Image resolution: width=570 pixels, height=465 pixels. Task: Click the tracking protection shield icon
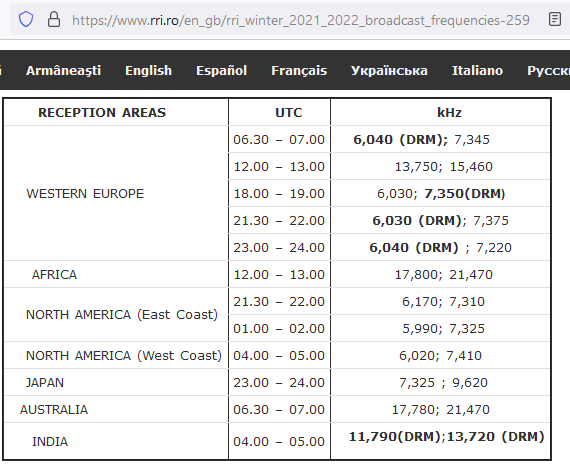tap(26, 19)
